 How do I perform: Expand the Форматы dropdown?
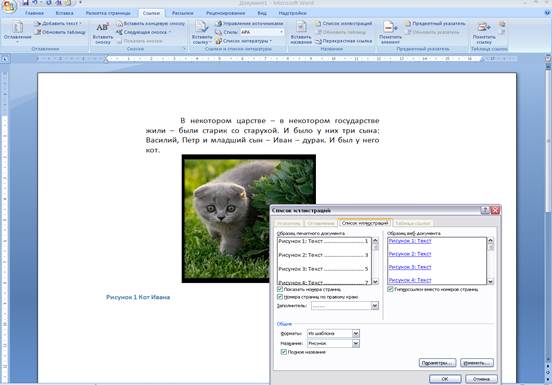pos(356,333)
